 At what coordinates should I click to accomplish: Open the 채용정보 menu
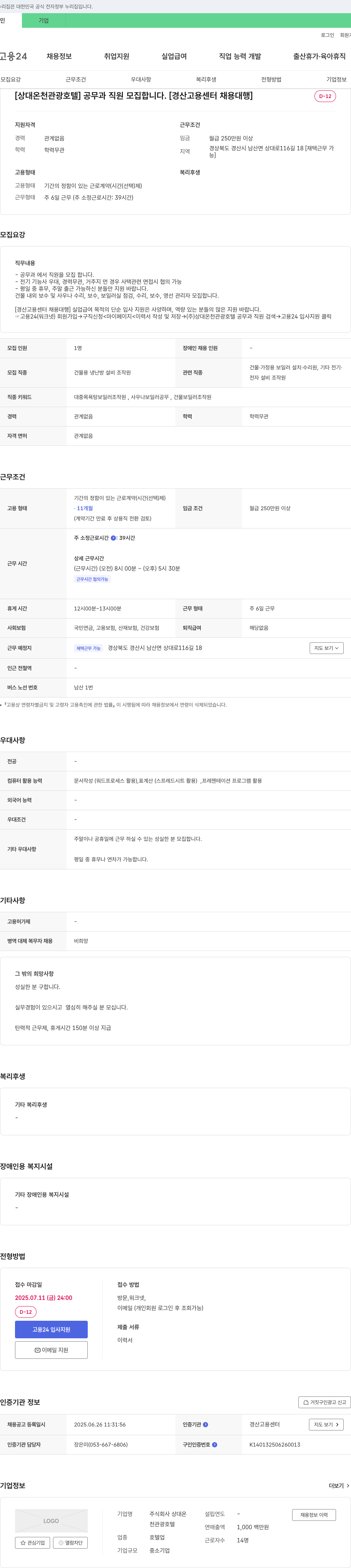[x=60, y=57]
